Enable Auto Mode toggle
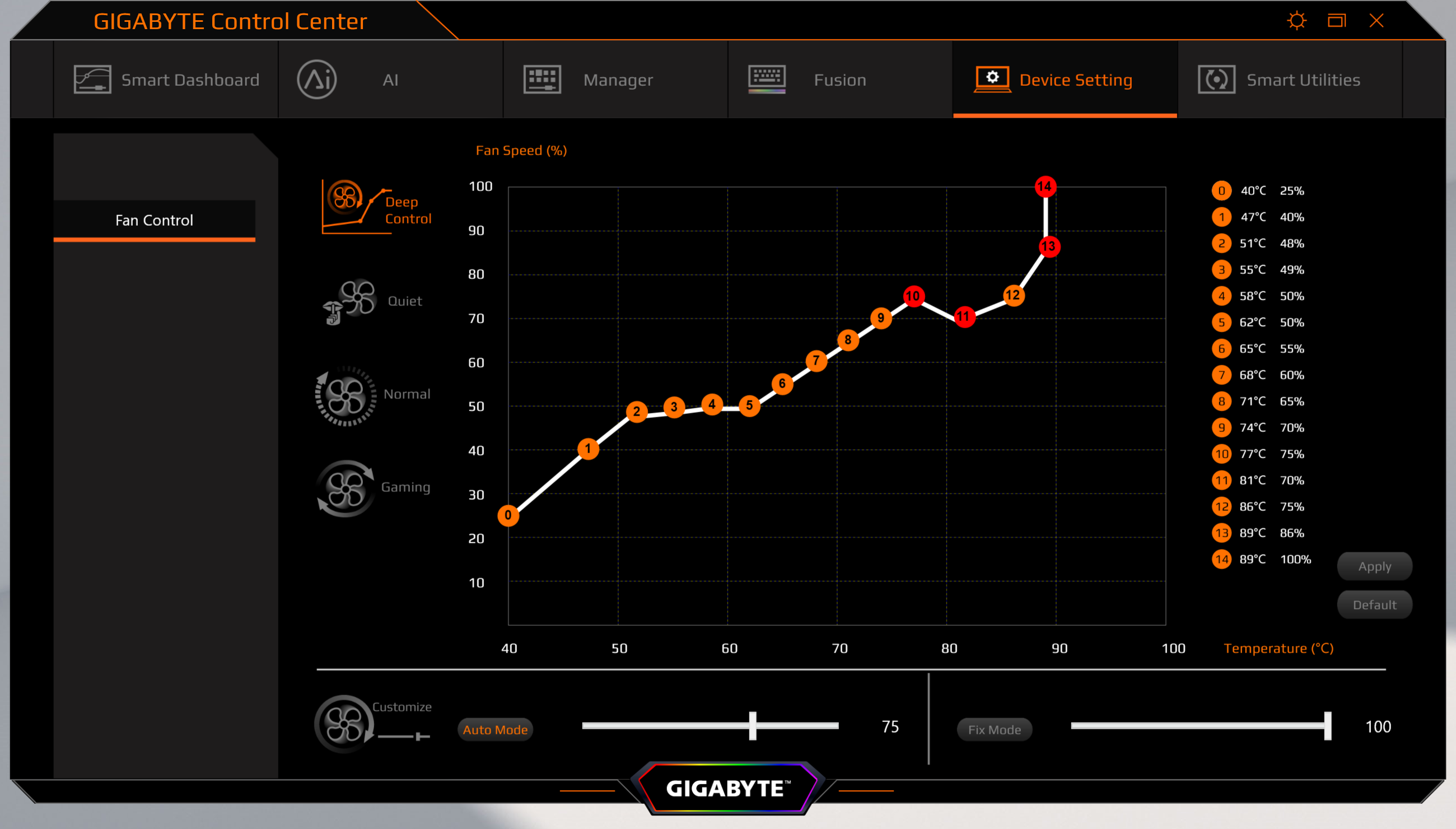This screenshot has width=1456, height=829. point(494,729)
